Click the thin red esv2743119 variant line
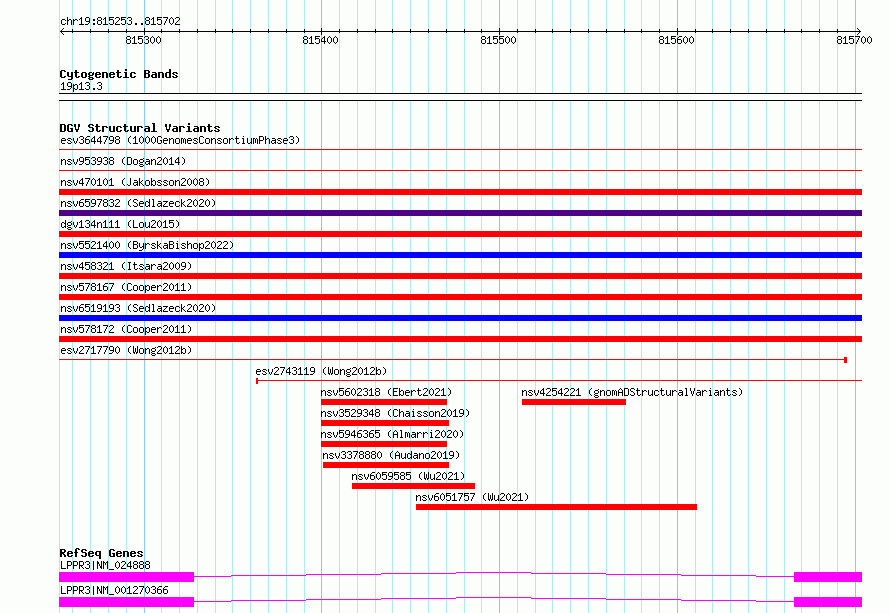The height and width of the screenshot is (613, 890). coord(559,380)
